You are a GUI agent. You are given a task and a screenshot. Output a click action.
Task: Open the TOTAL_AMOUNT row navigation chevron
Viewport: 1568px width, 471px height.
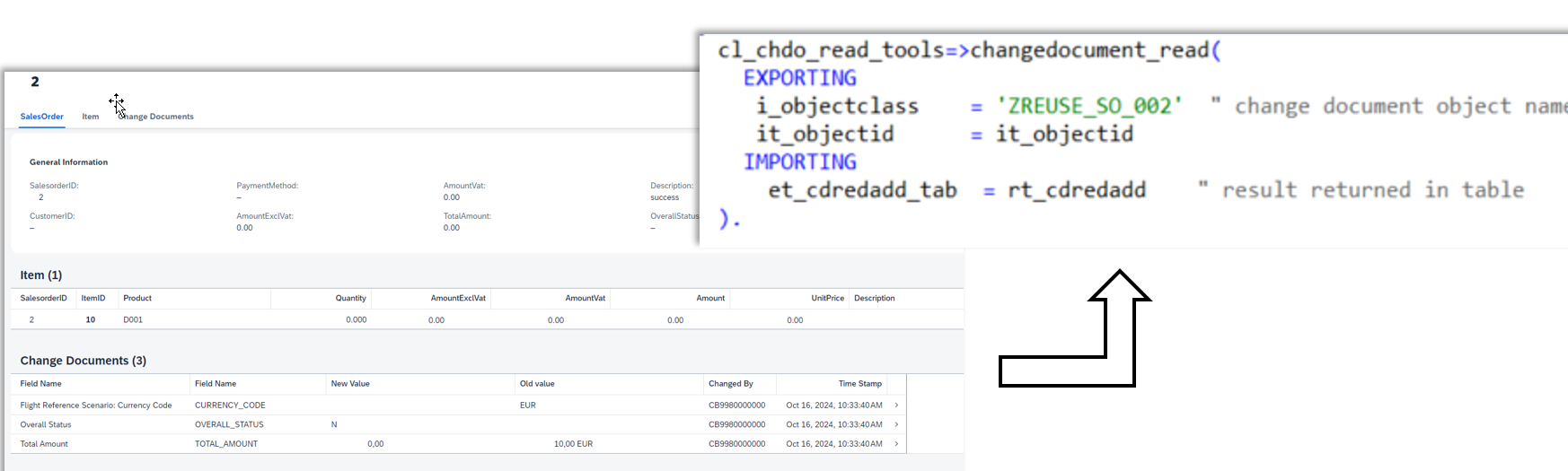tap(896, 444)
